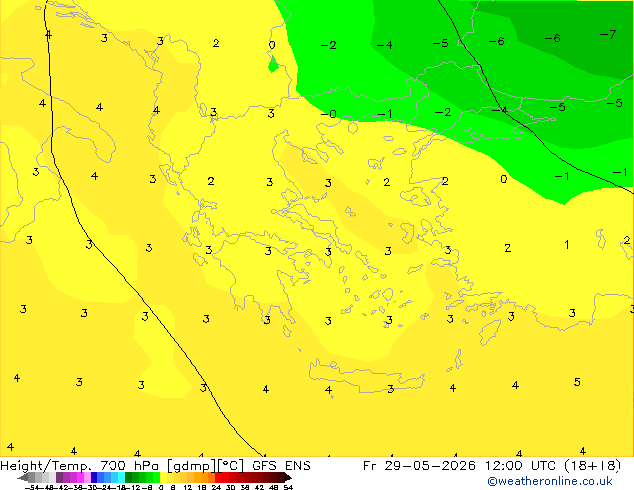Click the dark maroon right arrow of color scale

point(288,478)
